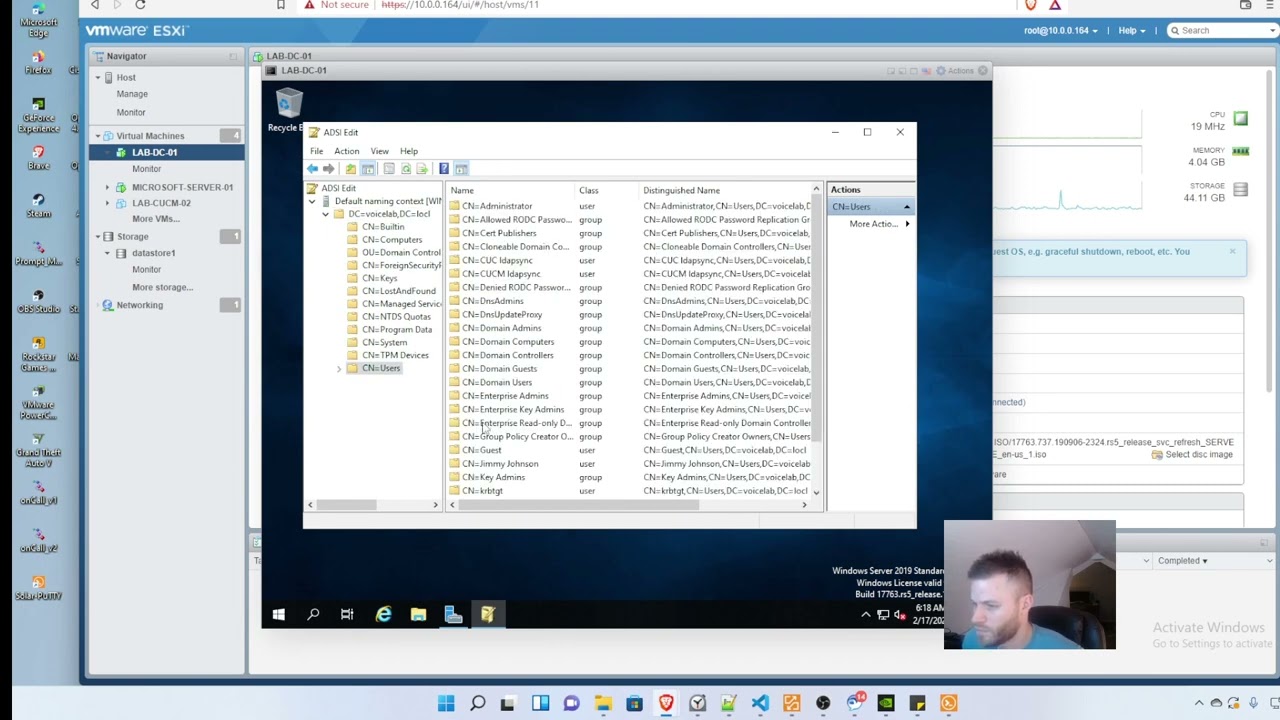Launch Internet Explorer from guest taskbar
This screenshot has width=1280, height=720.
coord(383,614)
